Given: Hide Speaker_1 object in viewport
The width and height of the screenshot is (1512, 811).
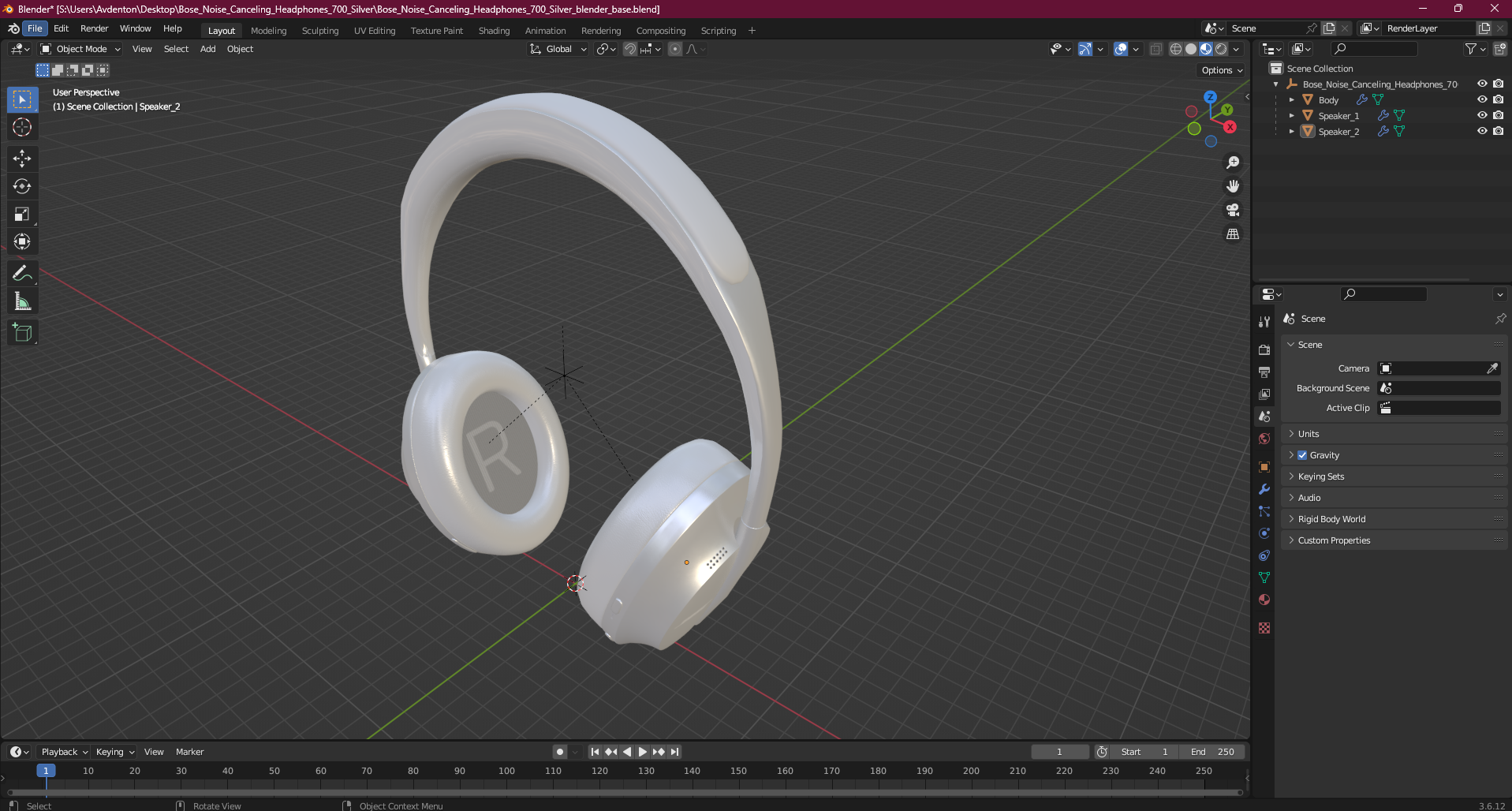Looking at the screenshot, I should pyautogui.click(x=1482, y=115).
